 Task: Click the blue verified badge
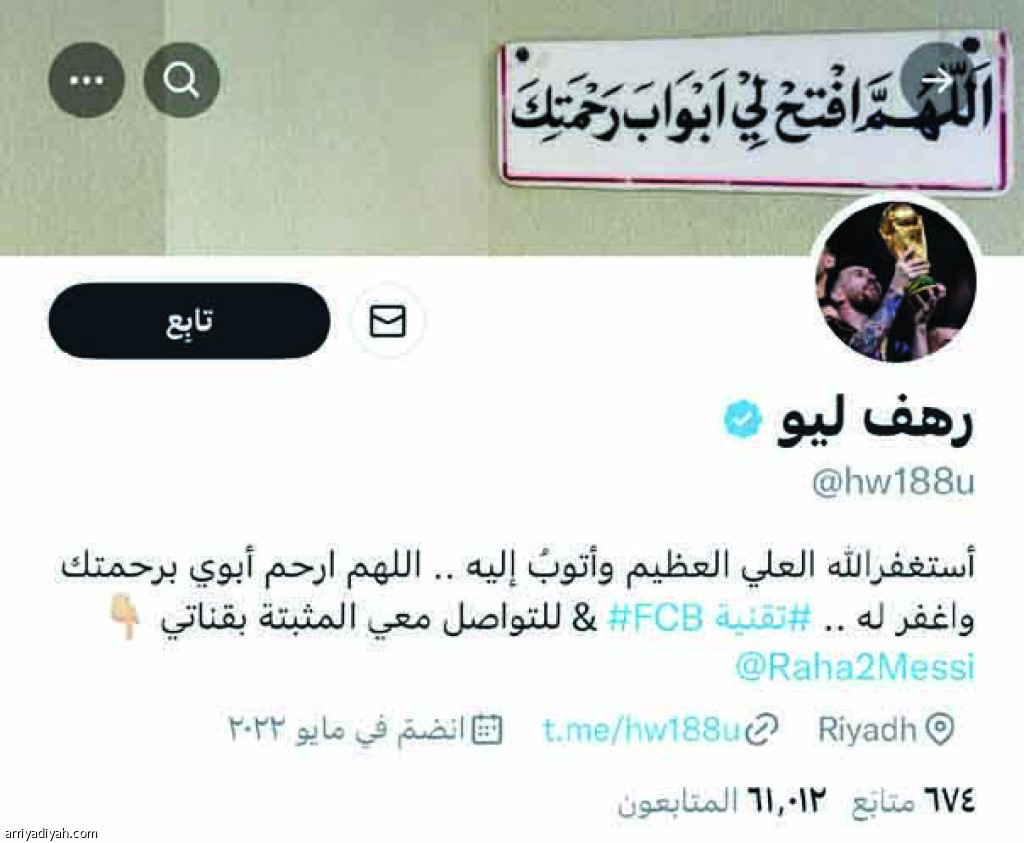743,420
